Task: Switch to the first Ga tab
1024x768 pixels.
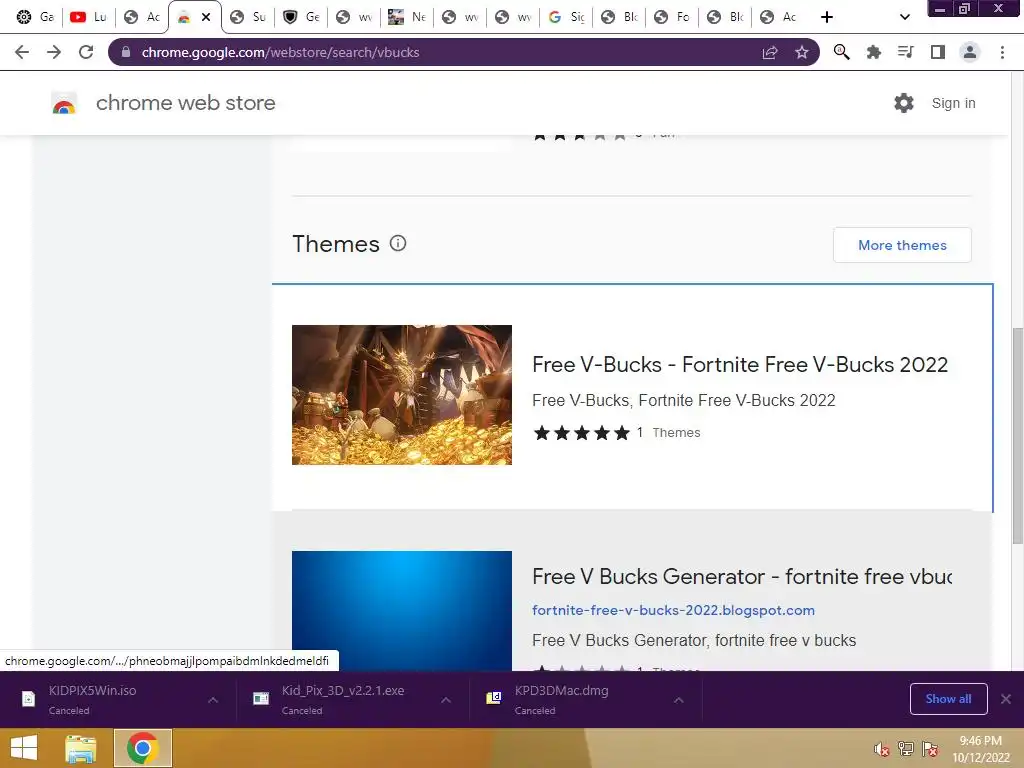Action: 36,17
